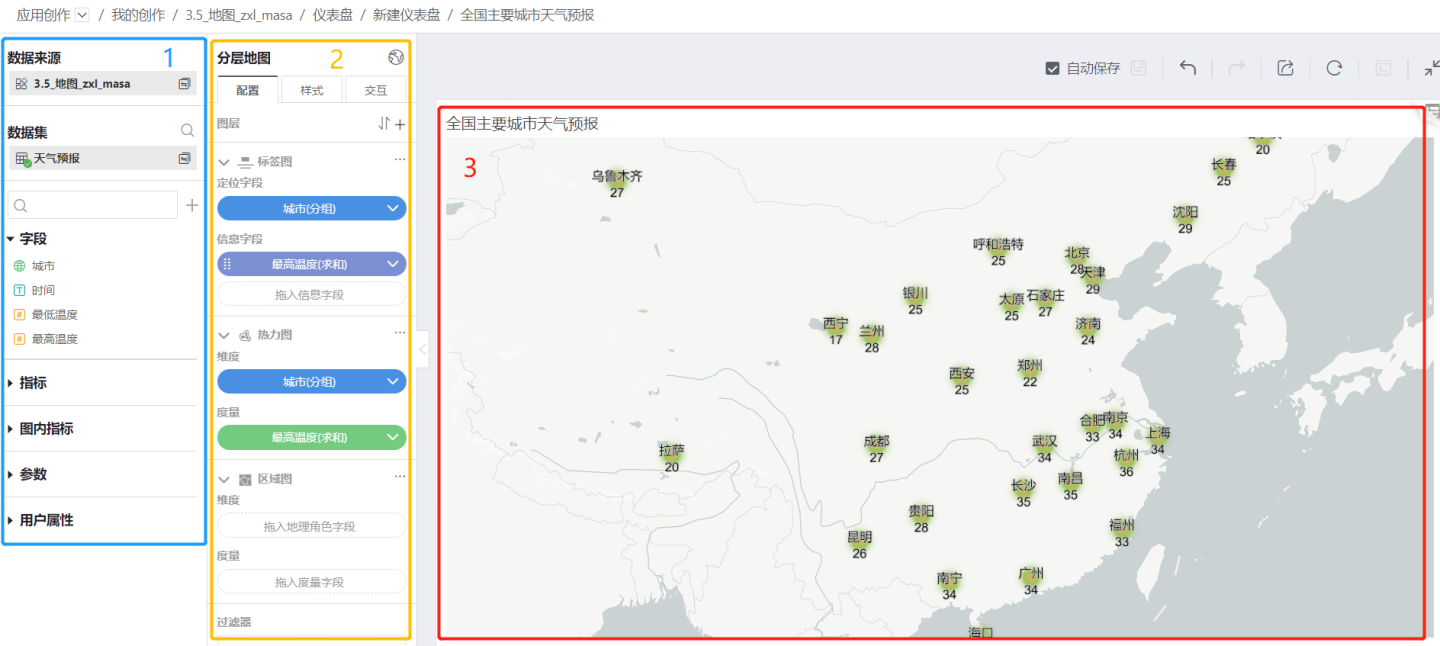Open the more options menu for 标签图 layer
The width and height of the screenshot is (1440, 646).
pos(400,160)
